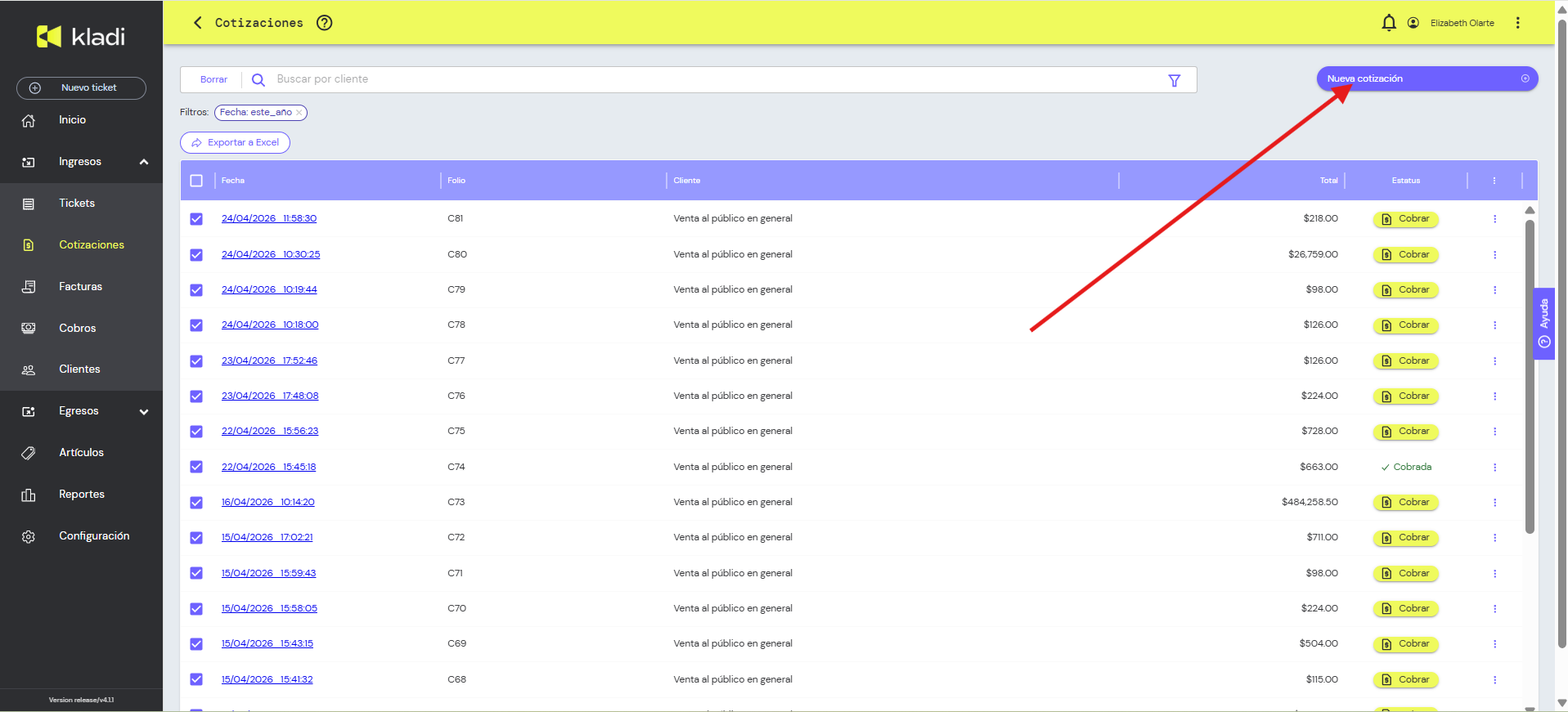Open quote dated 24/04/2026 10:30:25
This screenshot has width=1568, height=712.
click(x=271, y=254)
